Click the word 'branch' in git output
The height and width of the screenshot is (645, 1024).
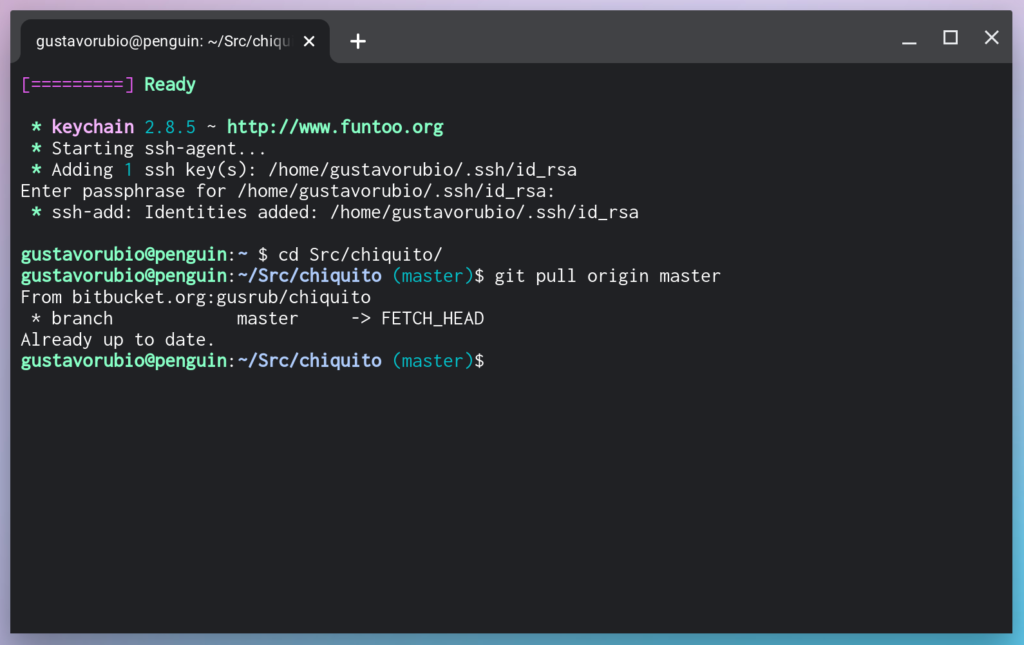coord(82,319)
